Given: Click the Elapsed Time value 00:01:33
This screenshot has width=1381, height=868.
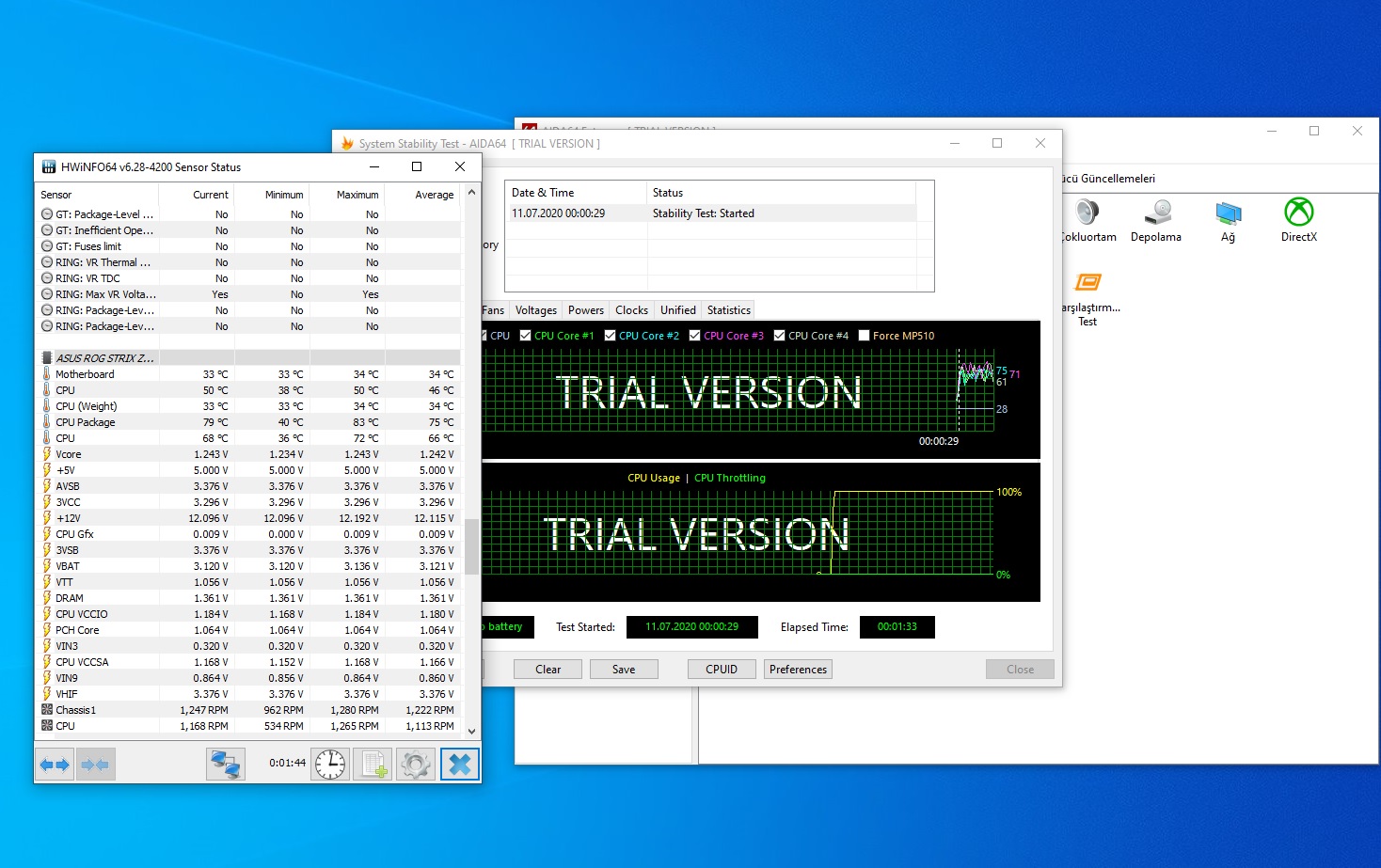Looking at the screenshot, I should [x=897, y=626].
